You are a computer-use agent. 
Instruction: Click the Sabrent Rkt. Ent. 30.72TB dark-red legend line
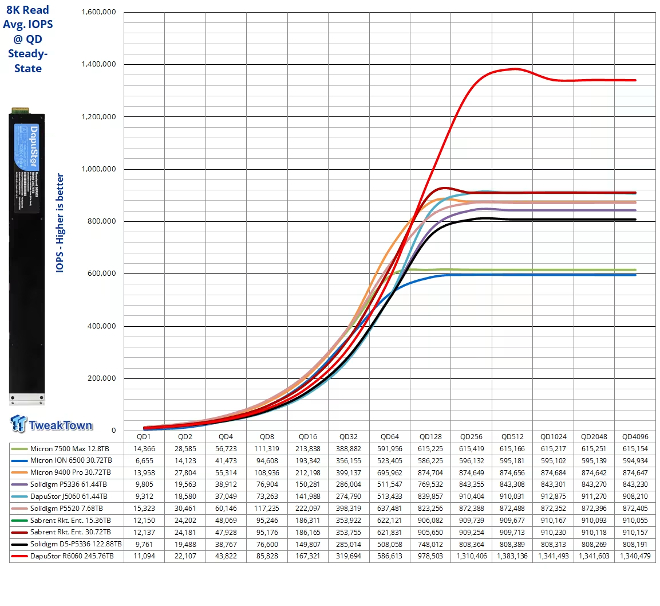(x=19, y=532)
